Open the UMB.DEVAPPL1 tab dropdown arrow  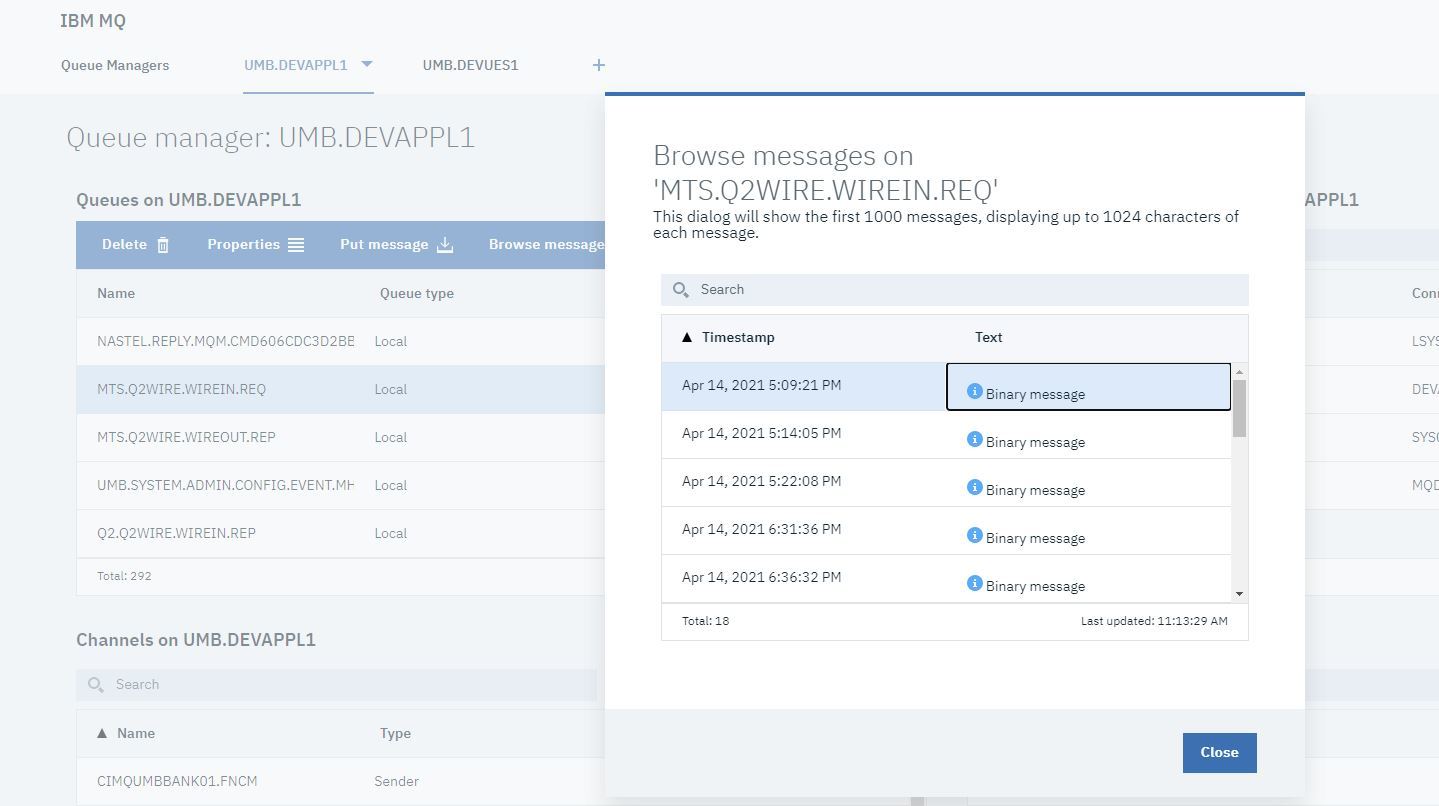point(366,64)
